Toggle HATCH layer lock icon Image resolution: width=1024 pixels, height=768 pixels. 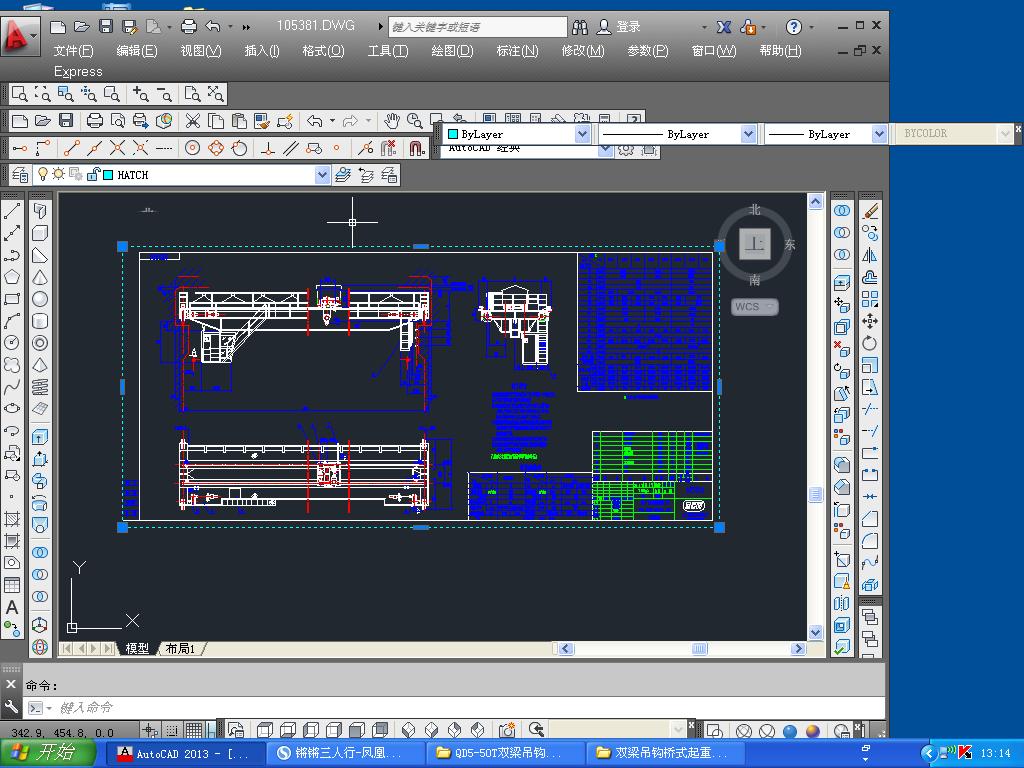tap(93, 175)
